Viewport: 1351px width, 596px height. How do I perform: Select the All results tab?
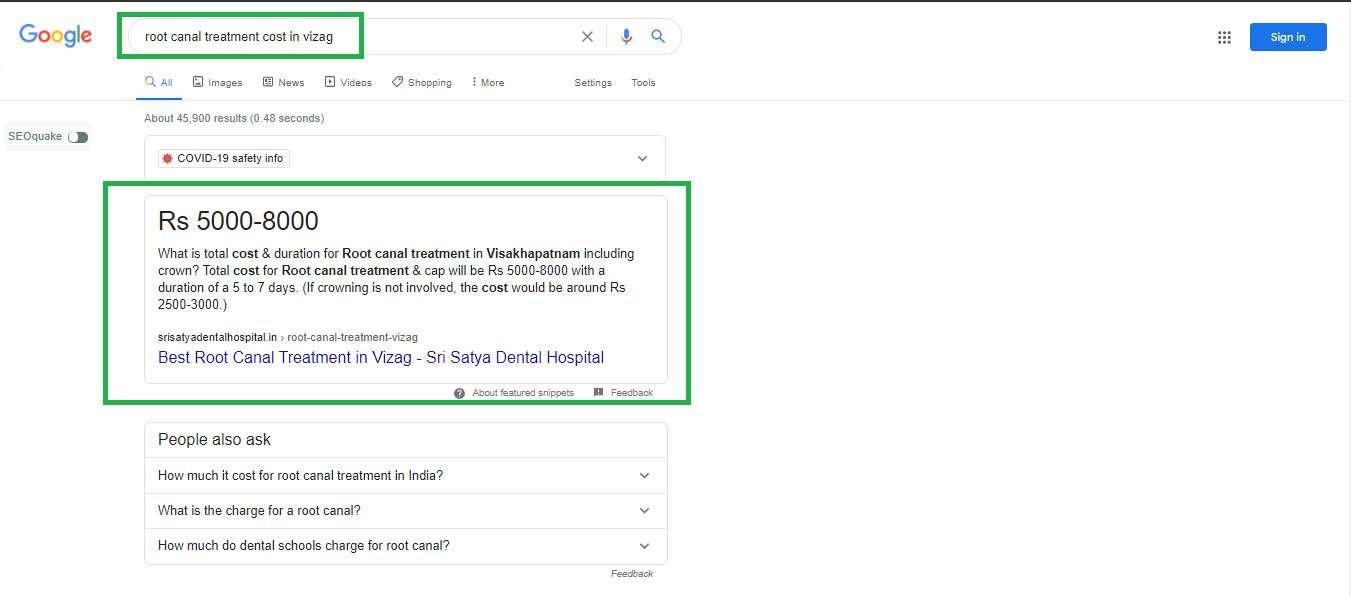click(x=159, y=83)
